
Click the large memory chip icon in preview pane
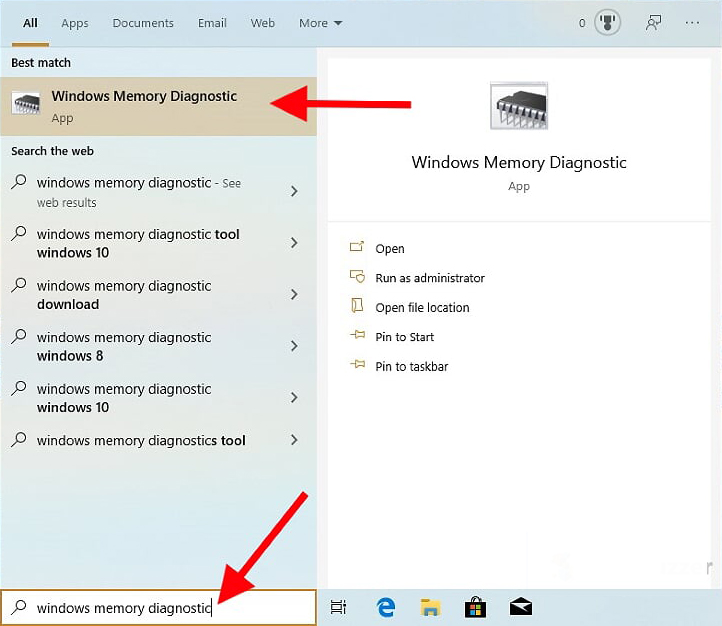coord(519,106)
